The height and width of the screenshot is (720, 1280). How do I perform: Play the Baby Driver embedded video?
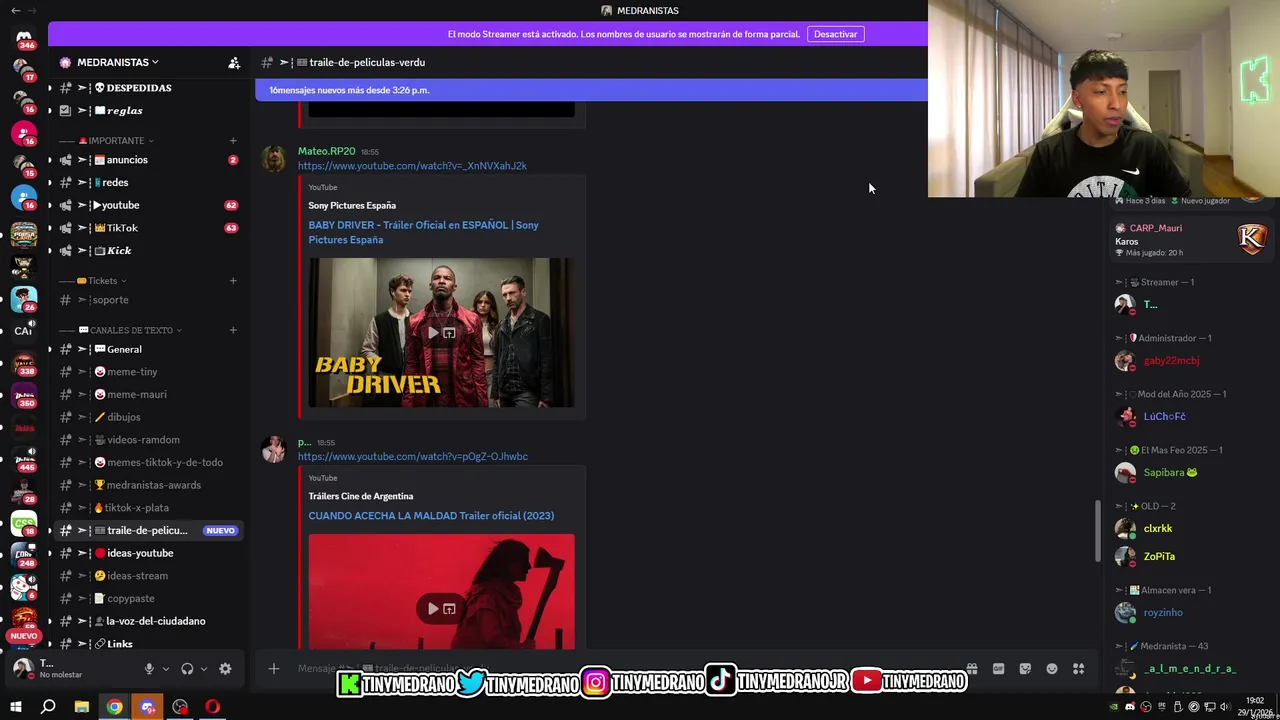coord(433,333)
